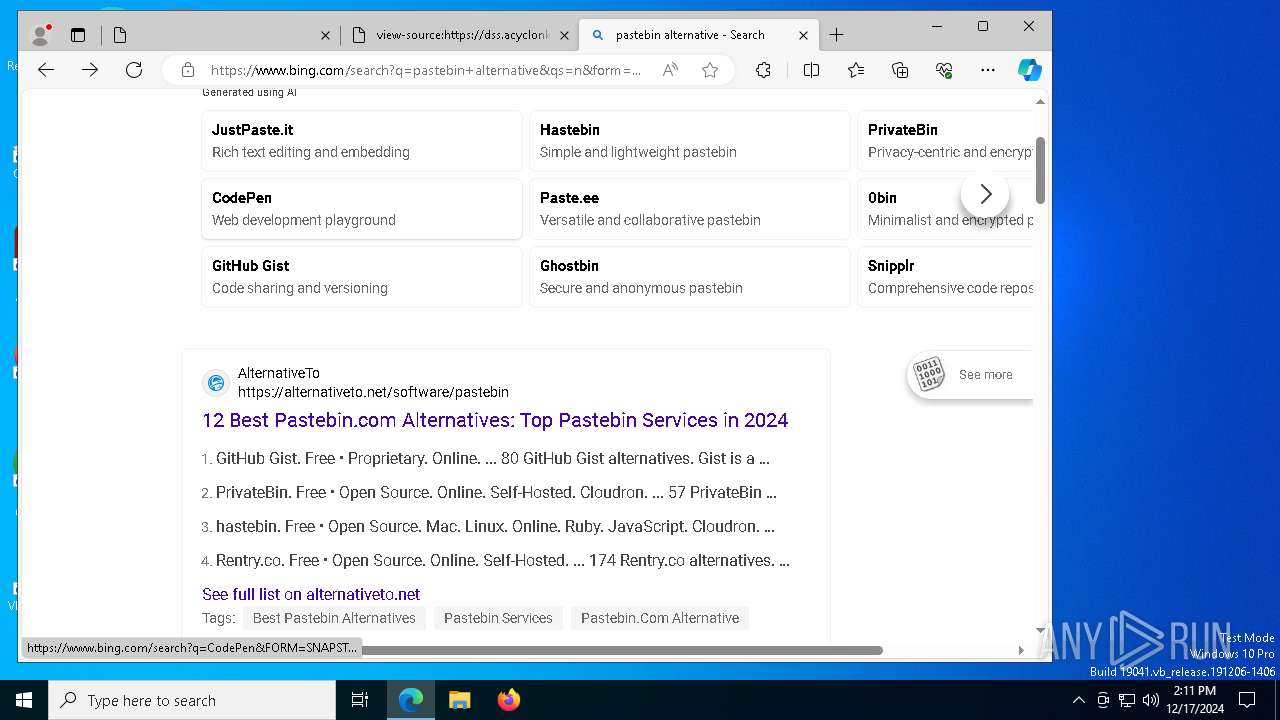Viewport: 1280px width, 720px height.
Task: Open the Edge profile icon
Action: pos(41,35)
